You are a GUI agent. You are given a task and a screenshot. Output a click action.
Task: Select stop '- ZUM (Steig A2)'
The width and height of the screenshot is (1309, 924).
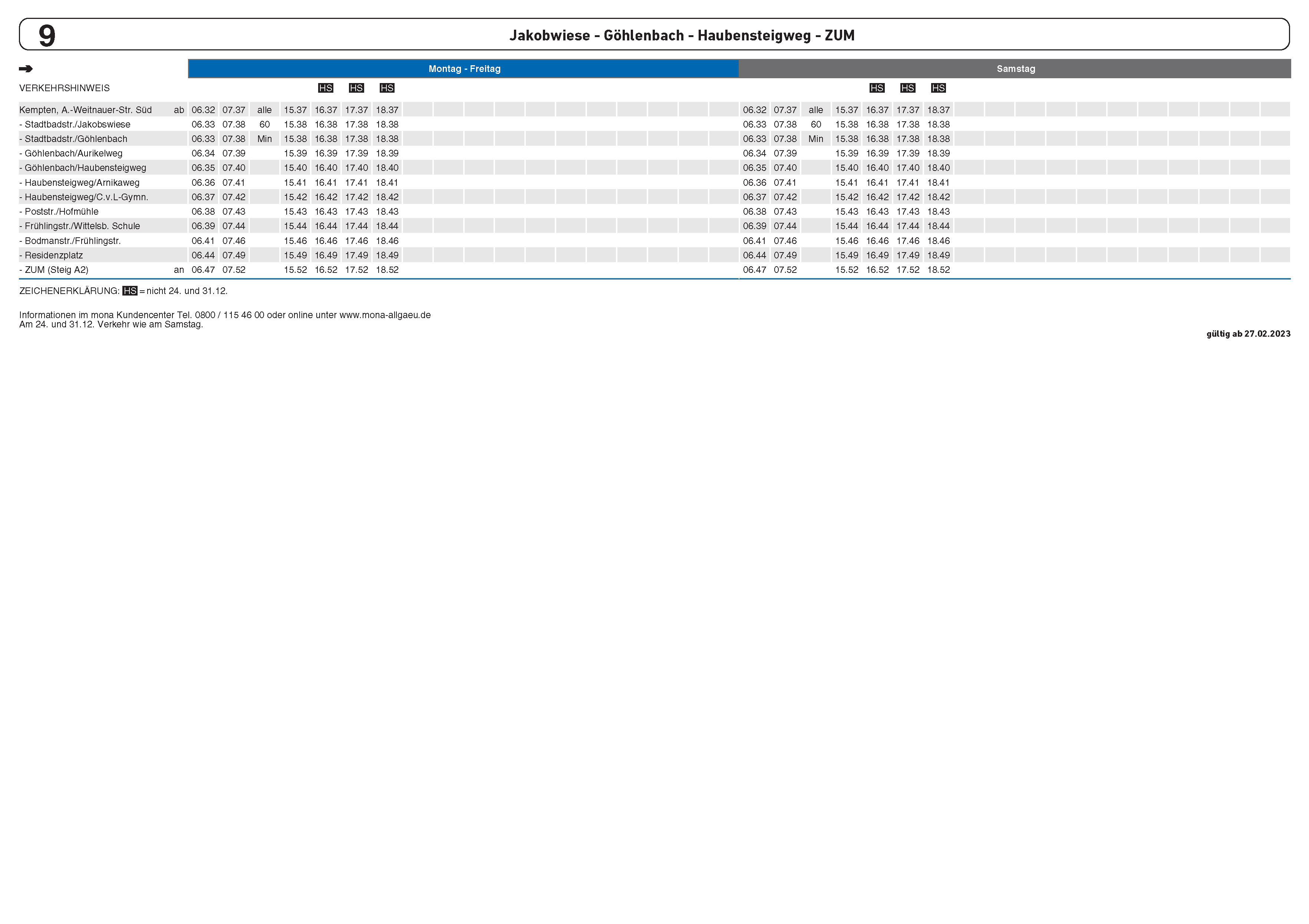coord(54,270)
